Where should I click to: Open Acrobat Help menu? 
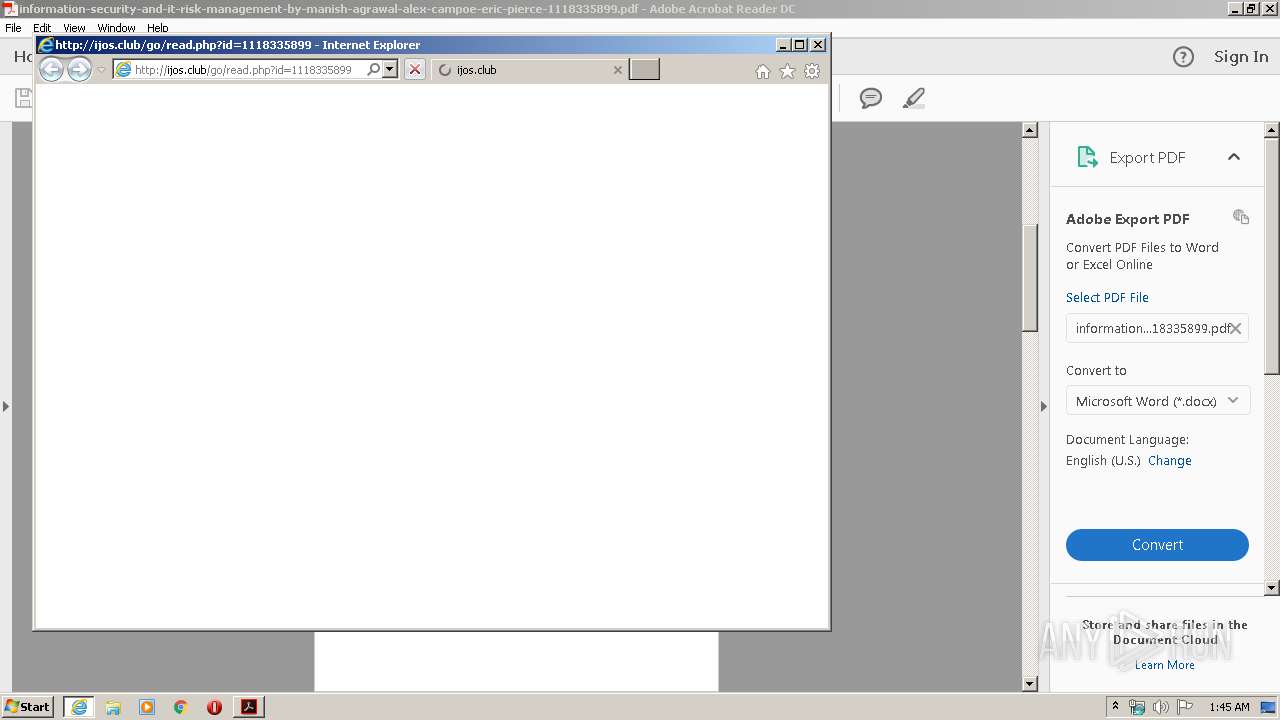point(157,28)
